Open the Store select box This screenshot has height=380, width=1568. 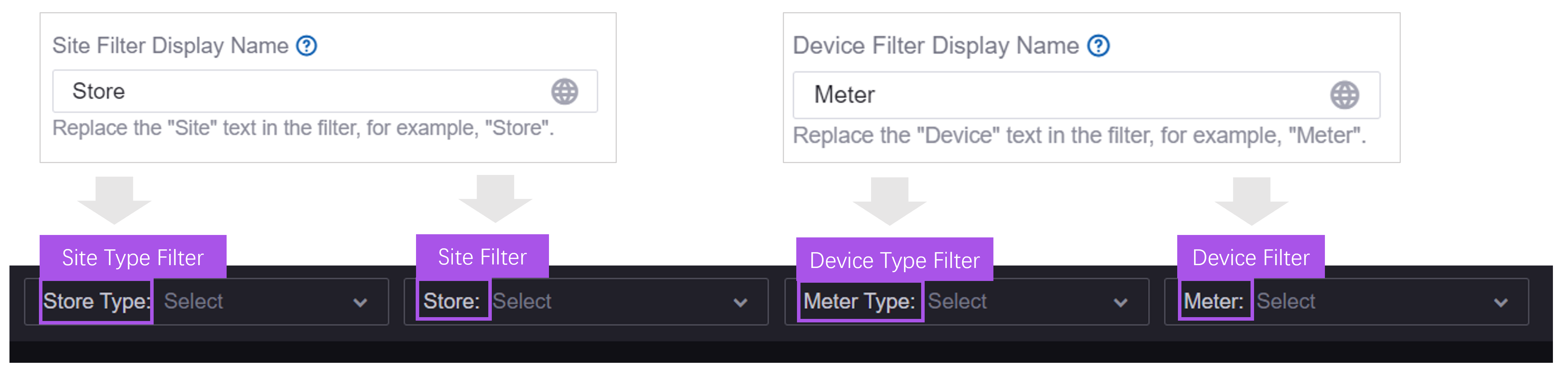pyautogui.click(x=609, y=301)
